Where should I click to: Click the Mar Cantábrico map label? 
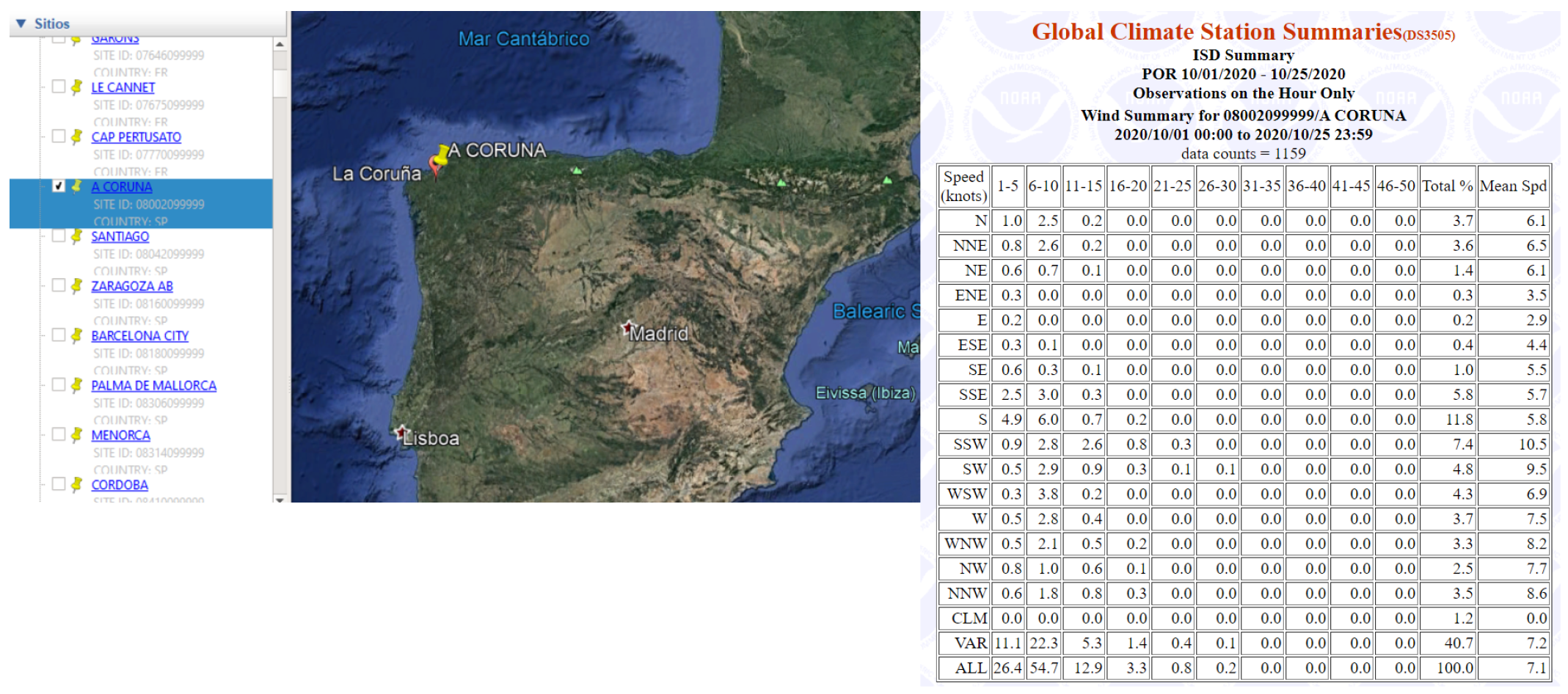click(524, 39)
